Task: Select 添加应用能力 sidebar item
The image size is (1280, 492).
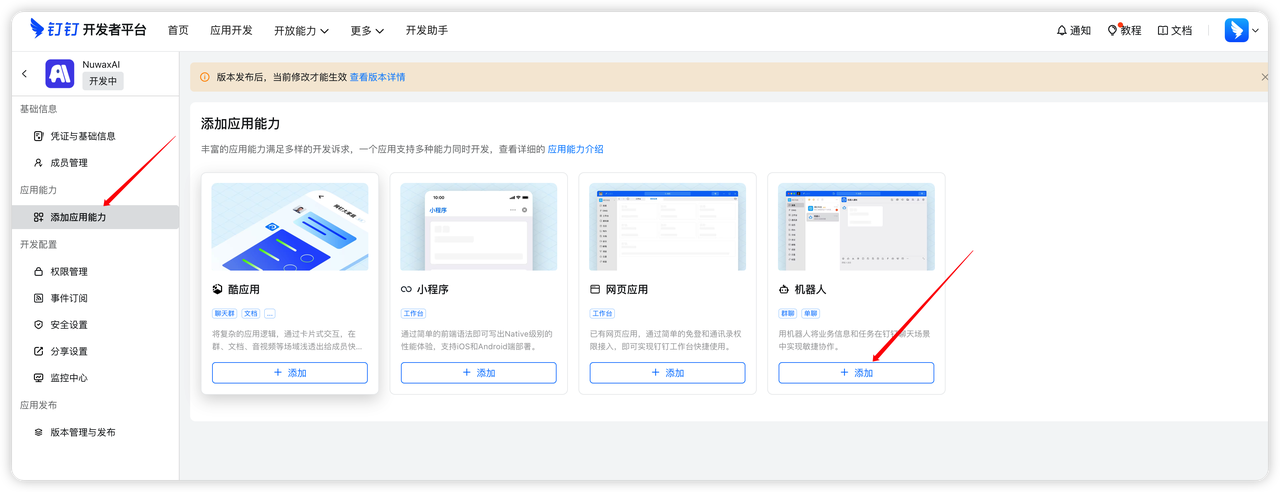Action: click(95, 217)
